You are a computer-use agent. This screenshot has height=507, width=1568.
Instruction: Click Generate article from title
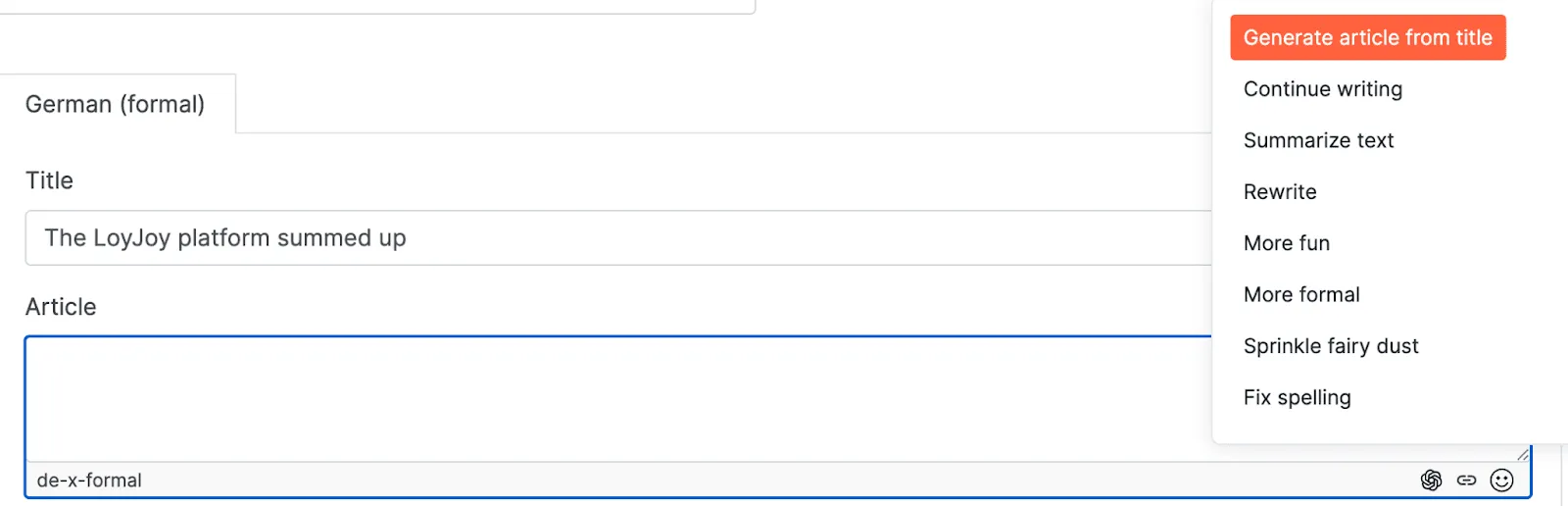(1367, 38)
